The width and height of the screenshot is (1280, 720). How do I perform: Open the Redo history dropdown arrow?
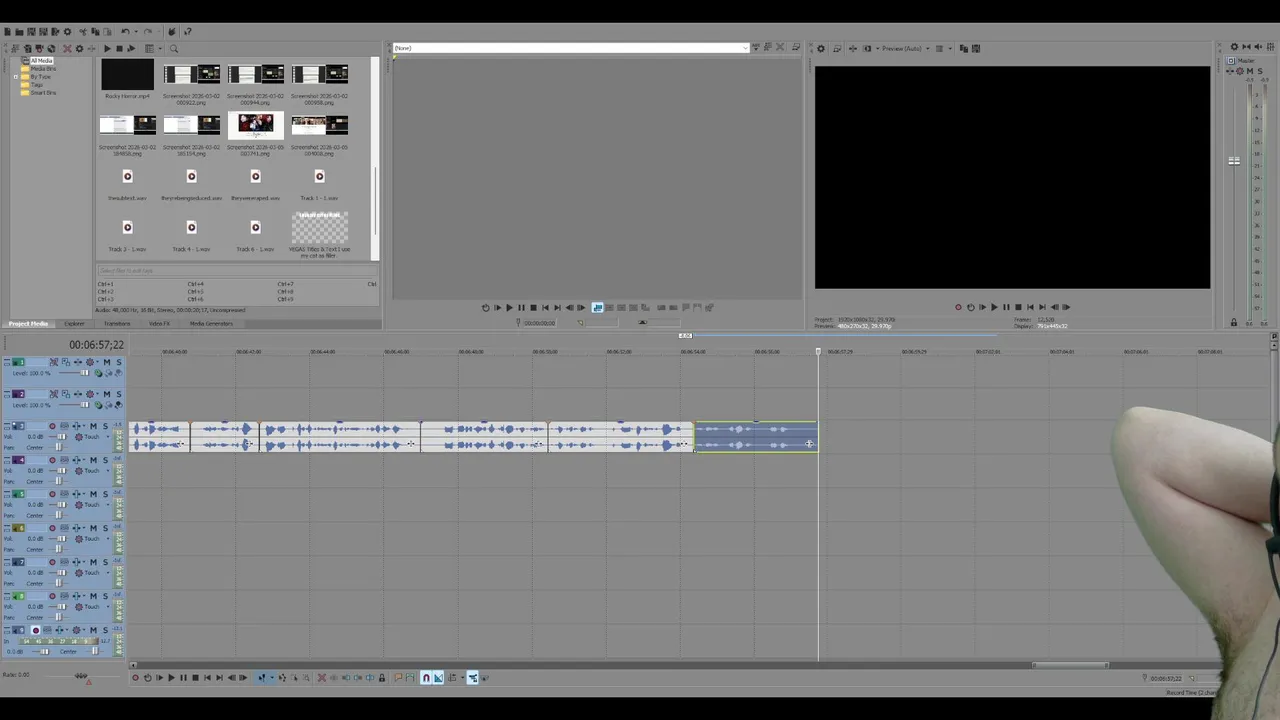tap(158, 32)
